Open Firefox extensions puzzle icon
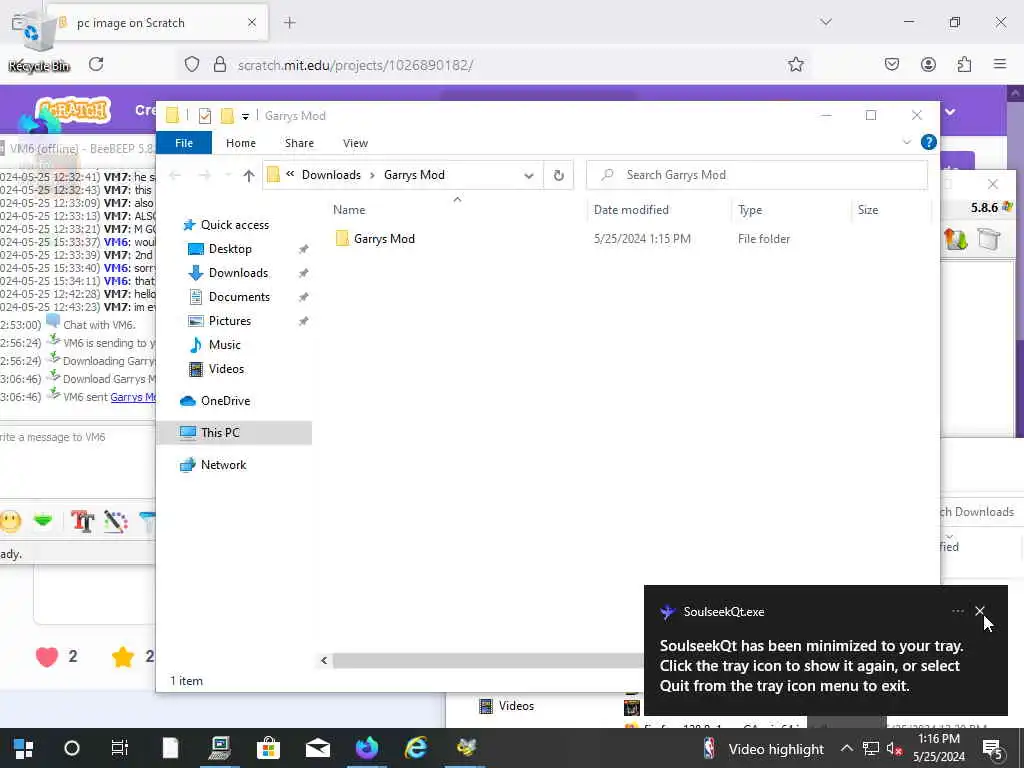The height and width of the screenshot is (768, 1024). 964,64
